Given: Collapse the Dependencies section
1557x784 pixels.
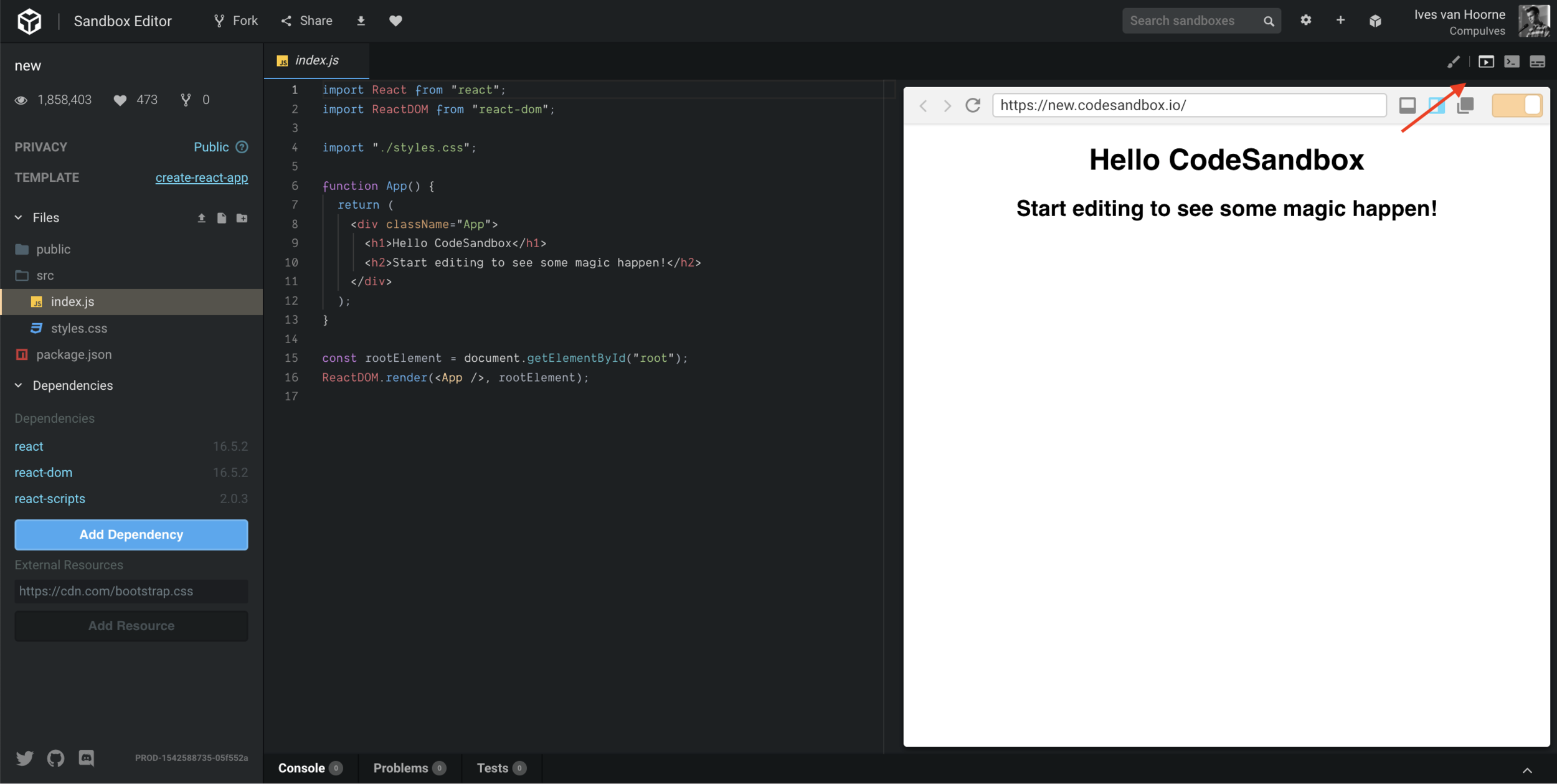Looking at the screenshot, I should point(19,385).
